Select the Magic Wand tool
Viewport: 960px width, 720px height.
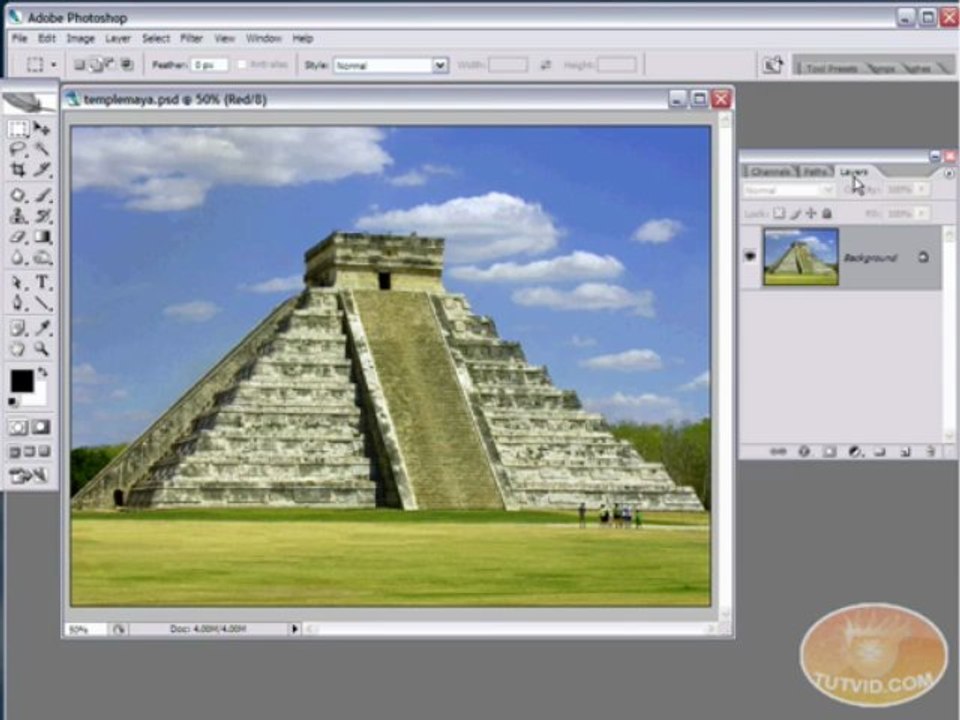42,149
